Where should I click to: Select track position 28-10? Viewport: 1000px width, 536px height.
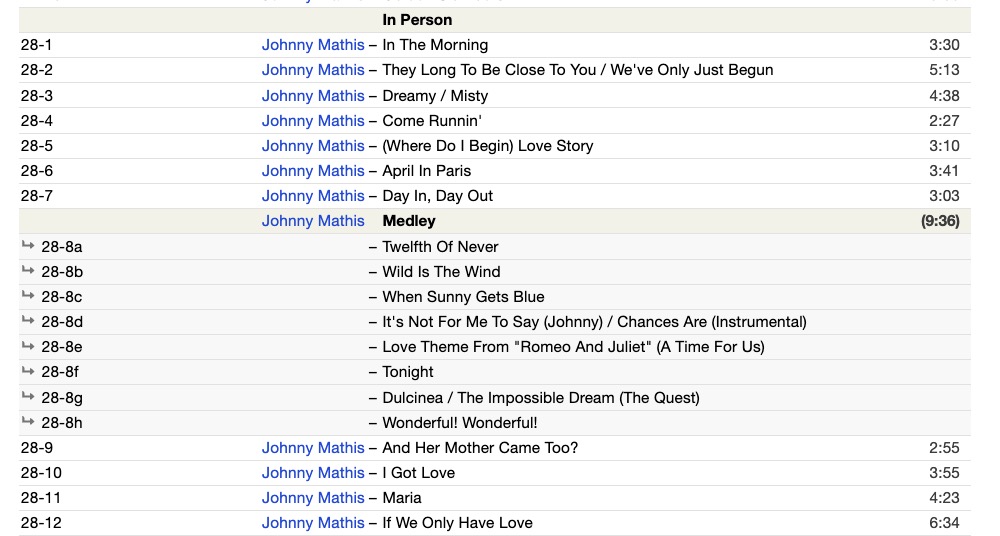41,473
